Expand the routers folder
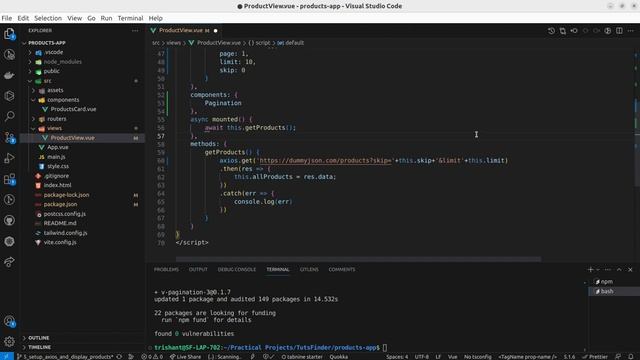The image size is (640, 360). [34, 119]
